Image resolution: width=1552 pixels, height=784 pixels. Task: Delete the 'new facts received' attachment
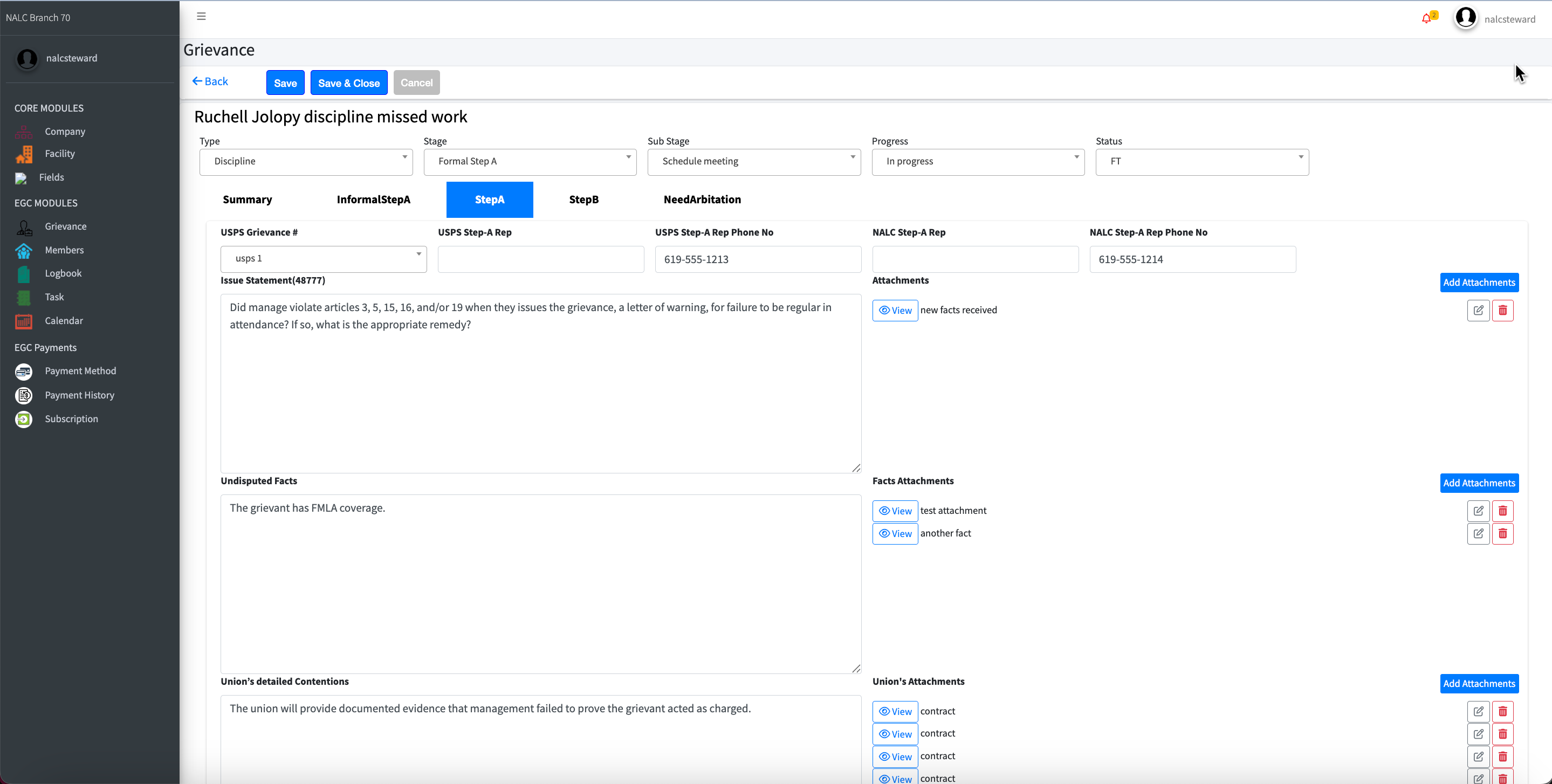click(x=1502, y=311)
